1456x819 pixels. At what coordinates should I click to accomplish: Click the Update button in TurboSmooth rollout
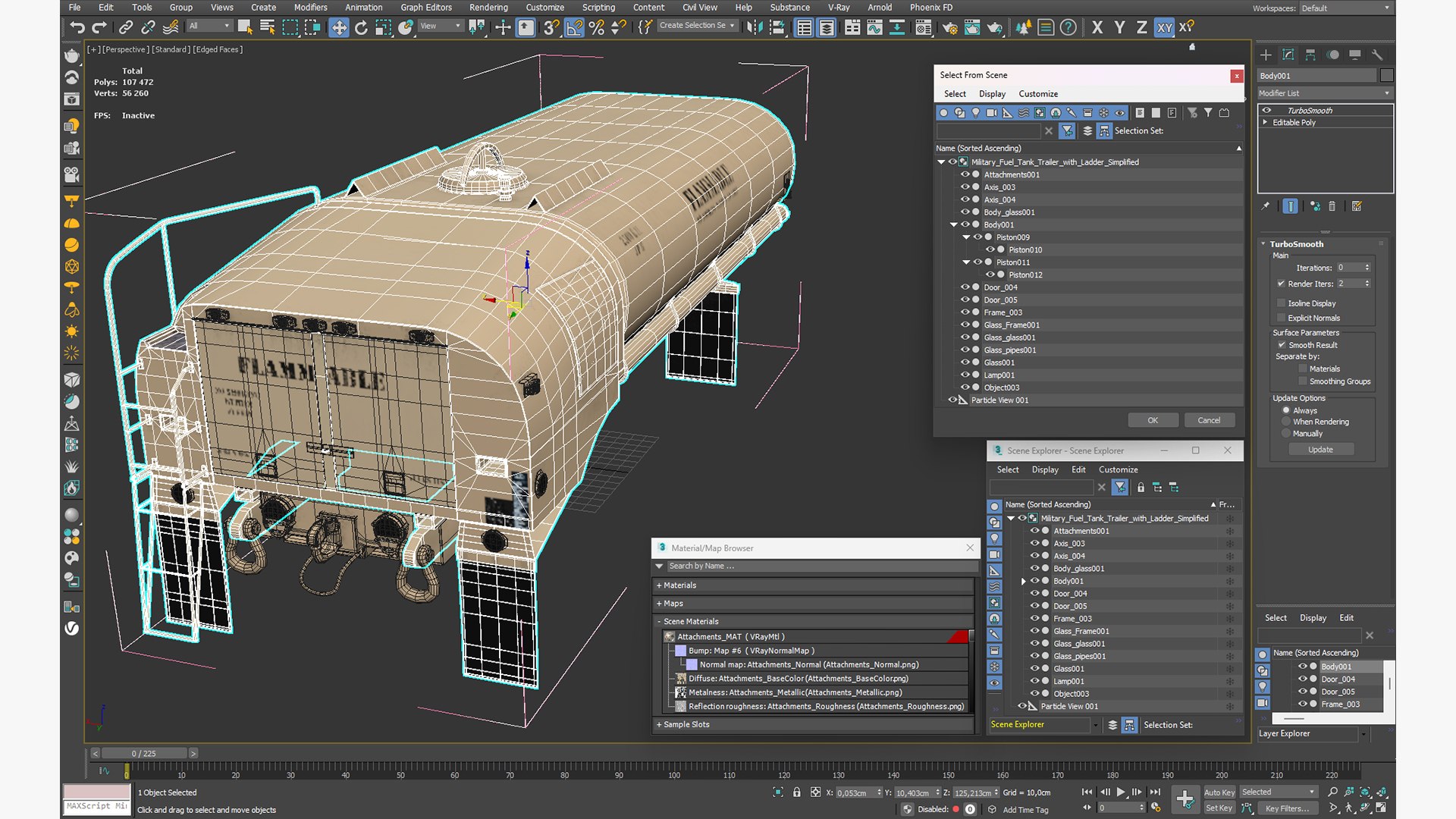pyautogui.click(x=1320, y=450)
